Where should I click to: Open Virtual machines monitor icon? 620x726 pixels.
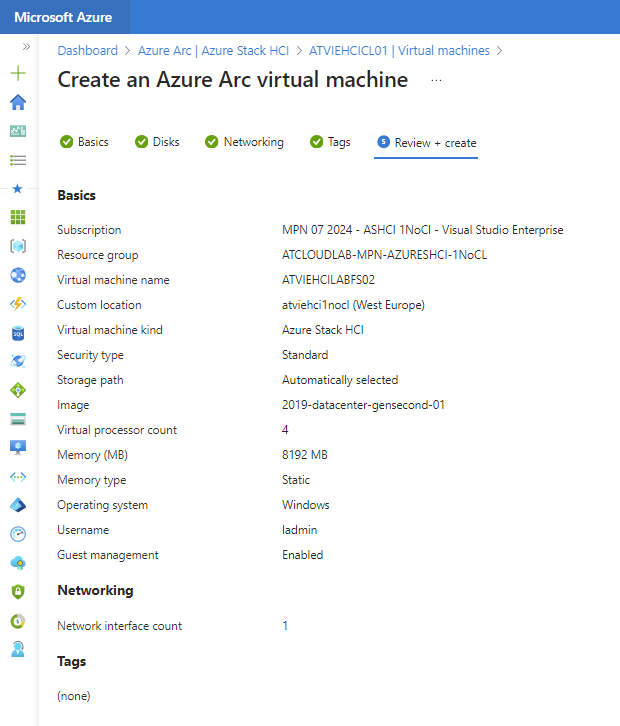(18, 448)
